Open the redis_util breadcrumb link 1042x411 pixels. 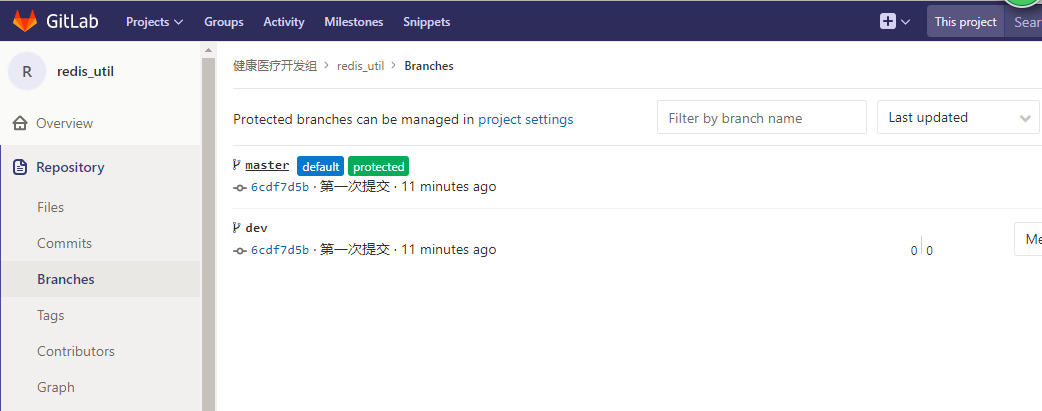pyautogui.click(x=360, y=66)
